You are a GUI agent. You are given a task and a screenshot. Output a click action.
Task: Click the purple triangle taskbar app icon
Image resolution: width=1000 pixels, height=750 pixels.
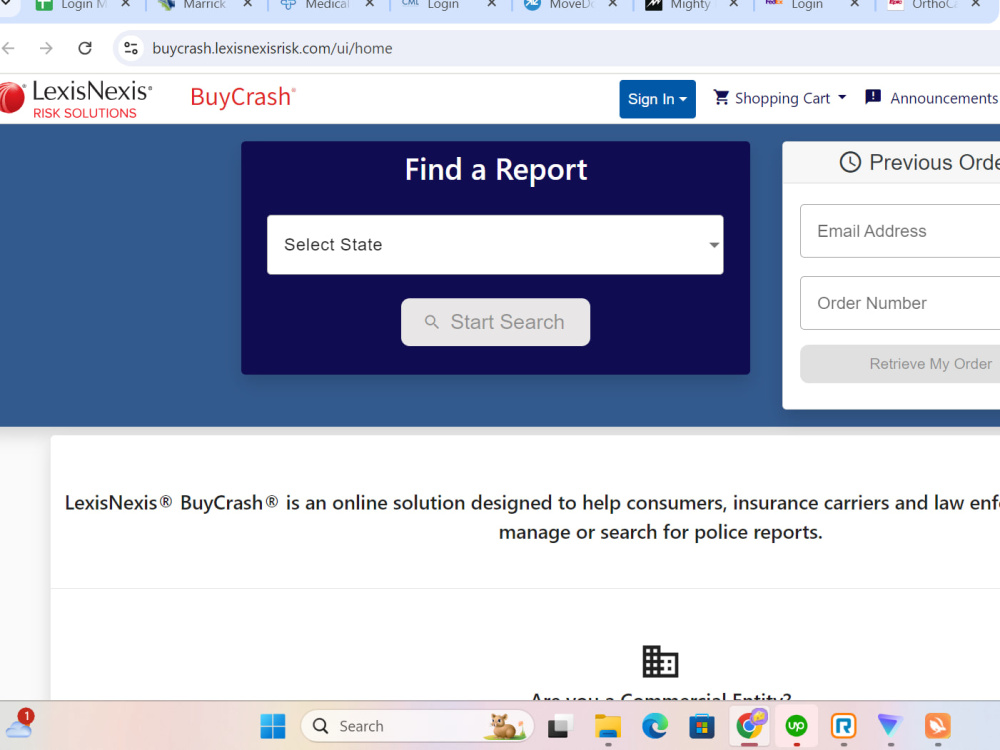[890, 726]
